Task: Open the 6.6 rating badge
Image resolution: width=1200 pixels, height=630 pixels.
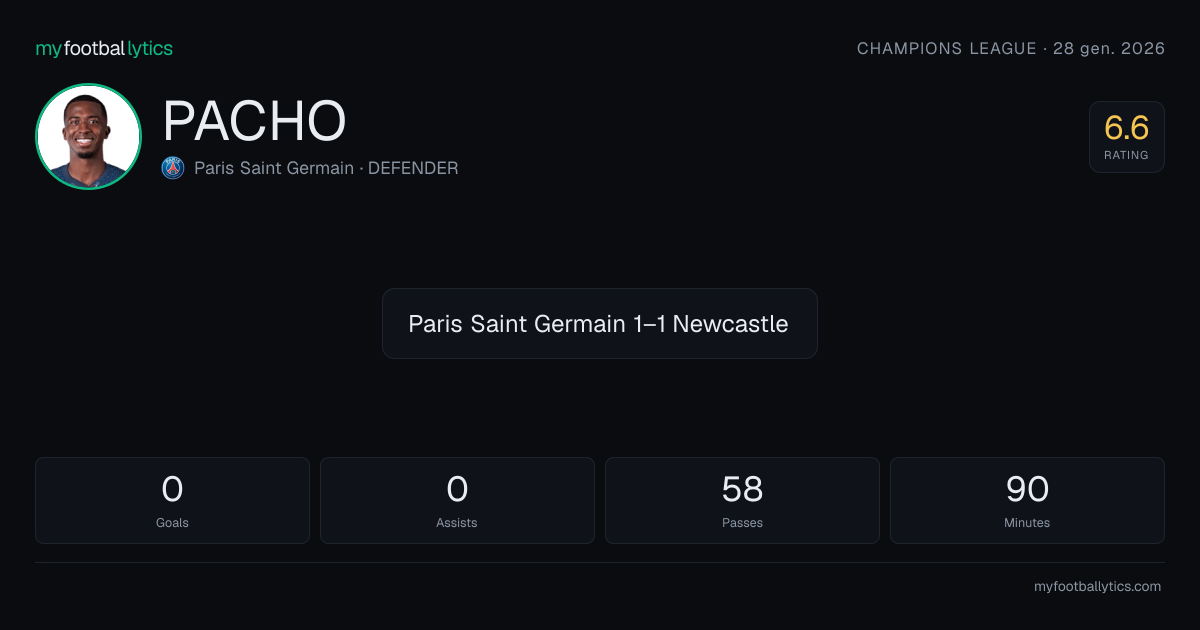Action: (1126, 137)
